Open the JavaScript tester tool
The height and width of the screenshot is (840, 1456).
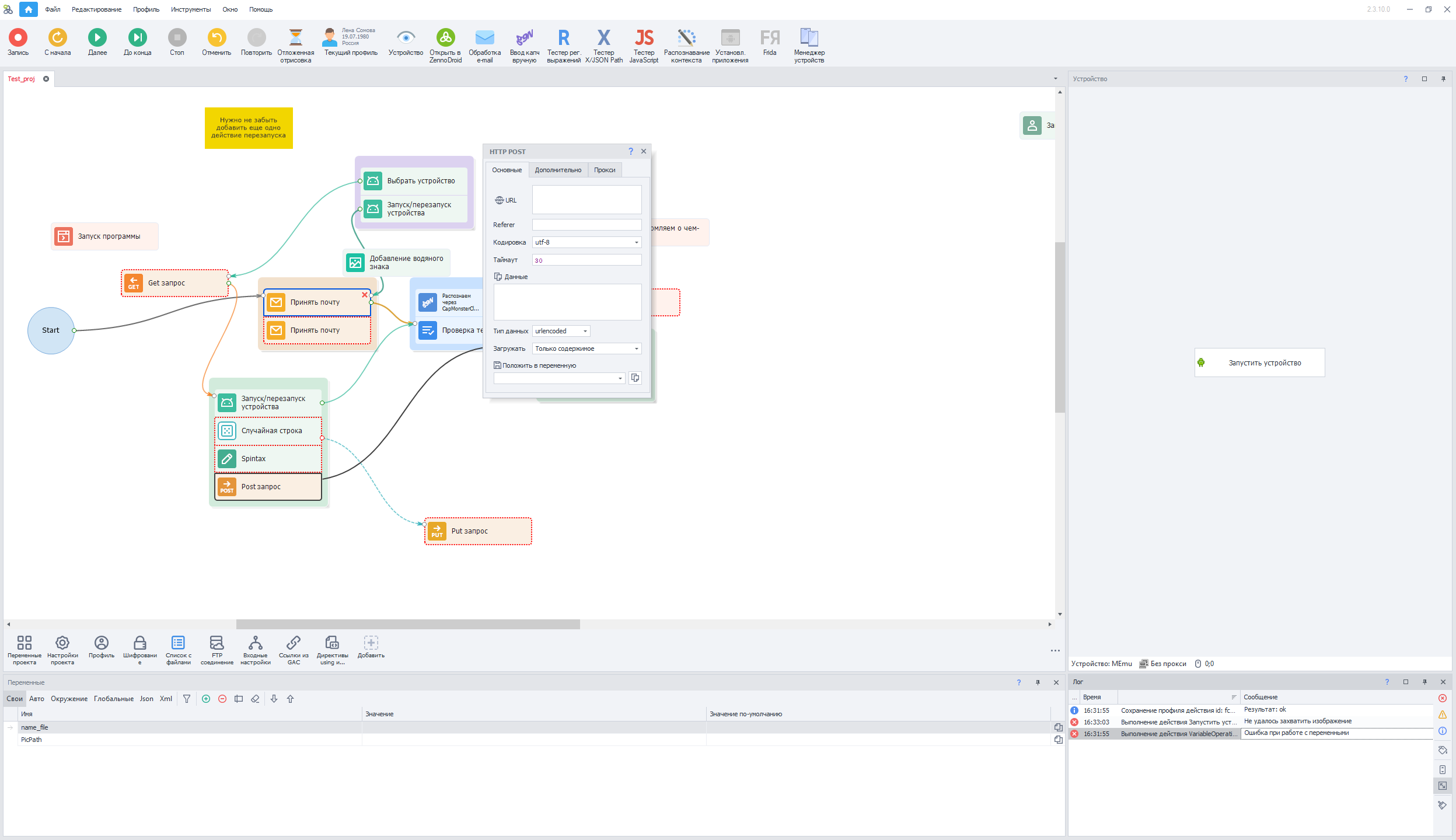(644, 38)
